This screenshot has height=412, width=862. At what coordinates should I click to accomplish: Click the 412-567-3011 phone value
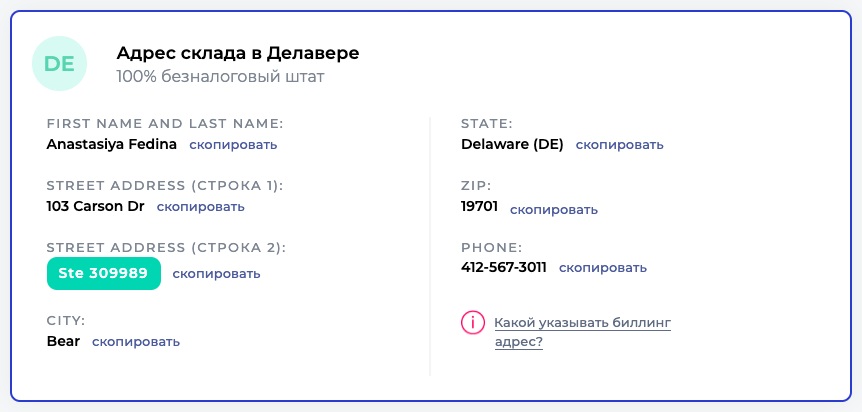(503, 268)
